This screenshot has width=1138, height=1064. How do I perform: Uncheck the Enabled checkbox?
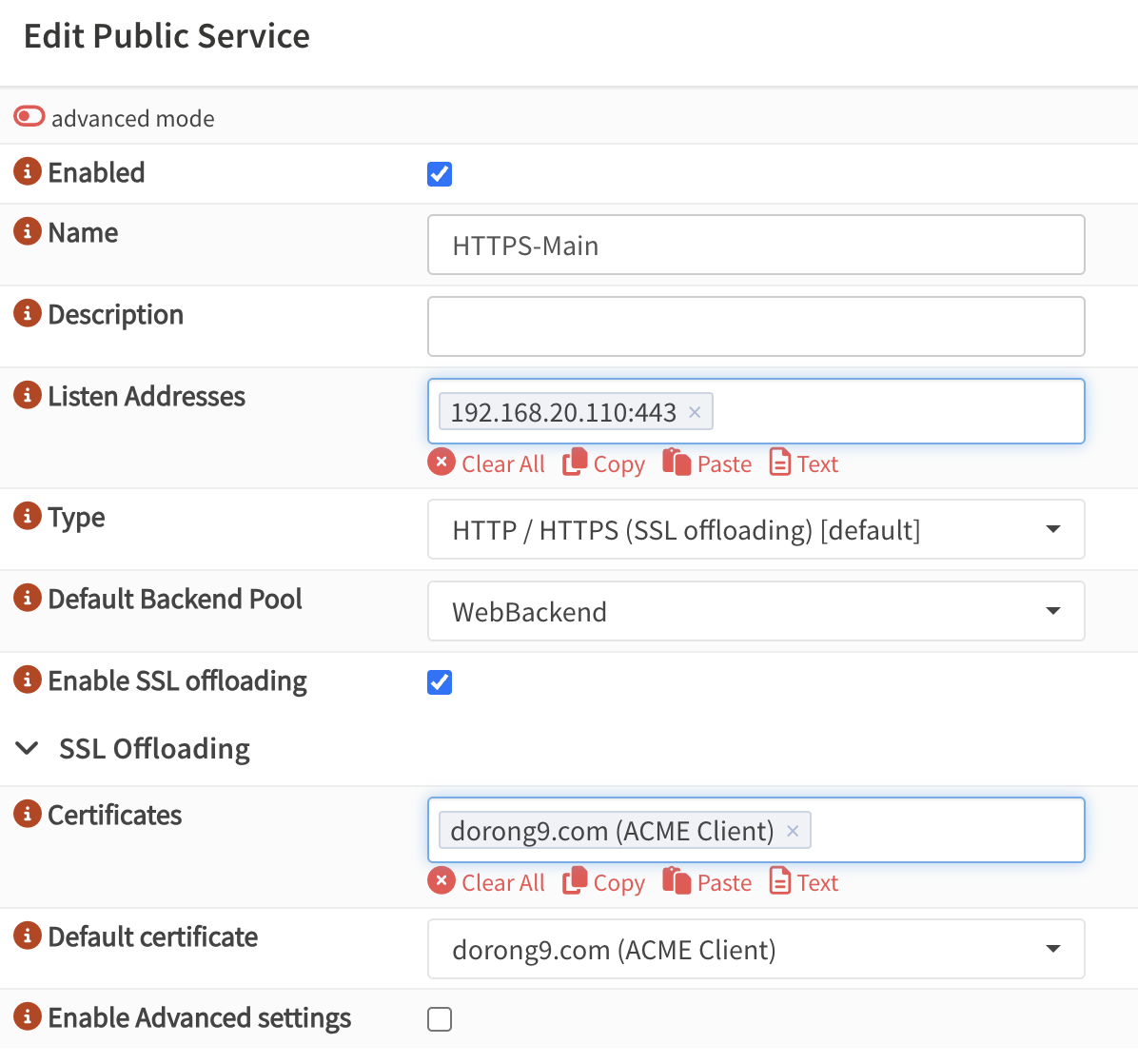(440, 174)
